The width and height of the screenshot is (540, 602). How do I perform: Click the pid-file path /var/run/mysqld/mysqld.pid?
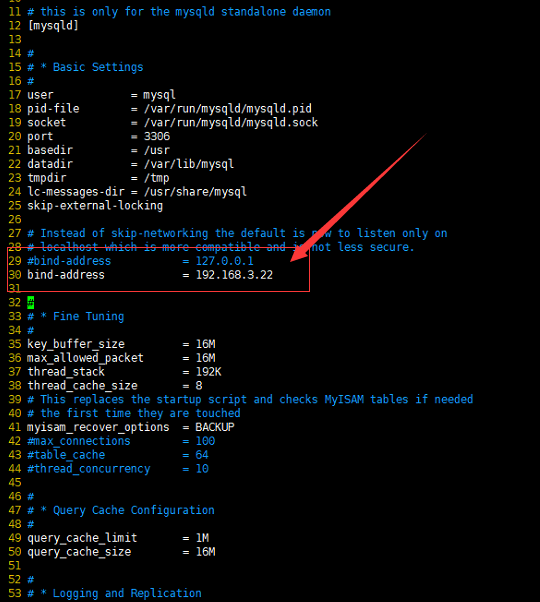[228, 109]
